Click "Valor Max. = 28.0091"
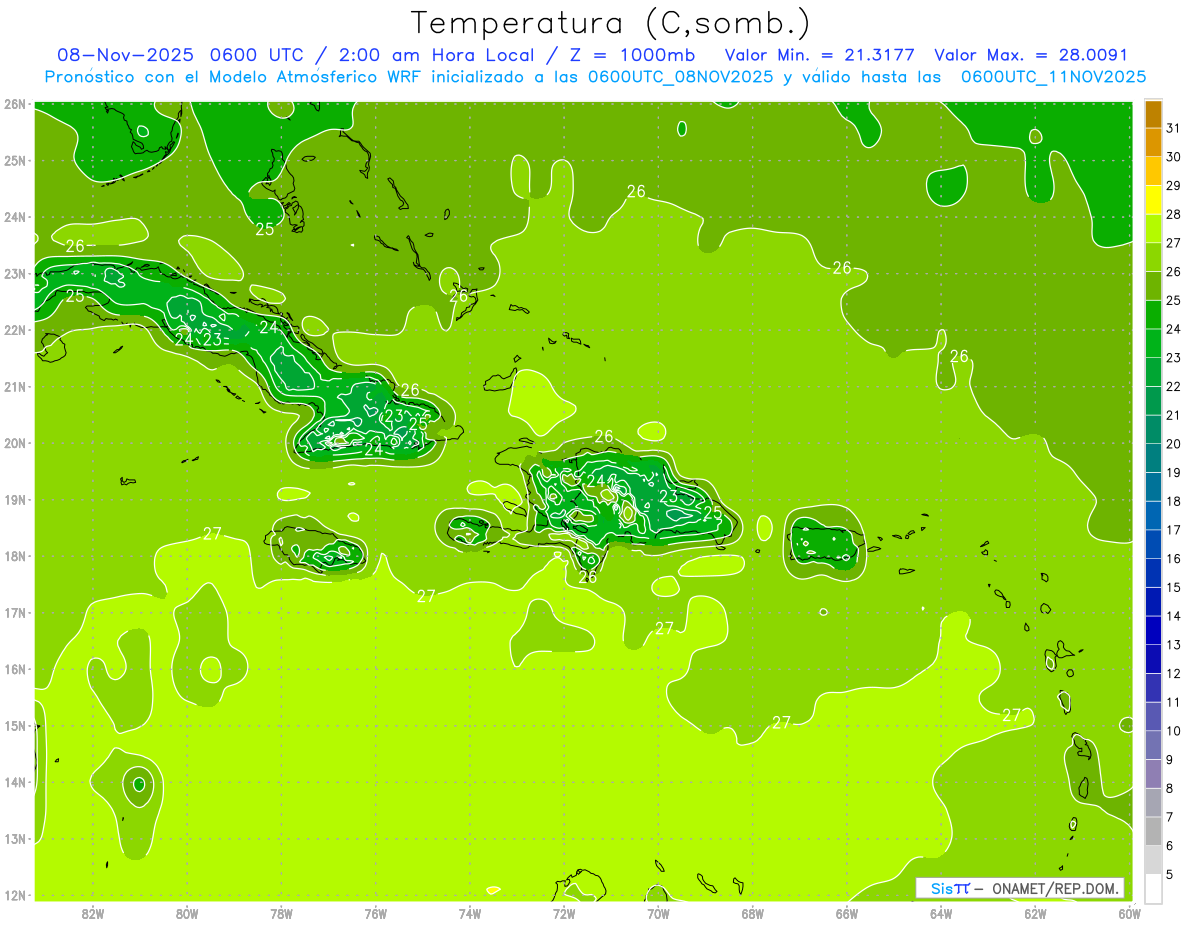This screenshot has width=1200, height=927. click(1031, 56)
